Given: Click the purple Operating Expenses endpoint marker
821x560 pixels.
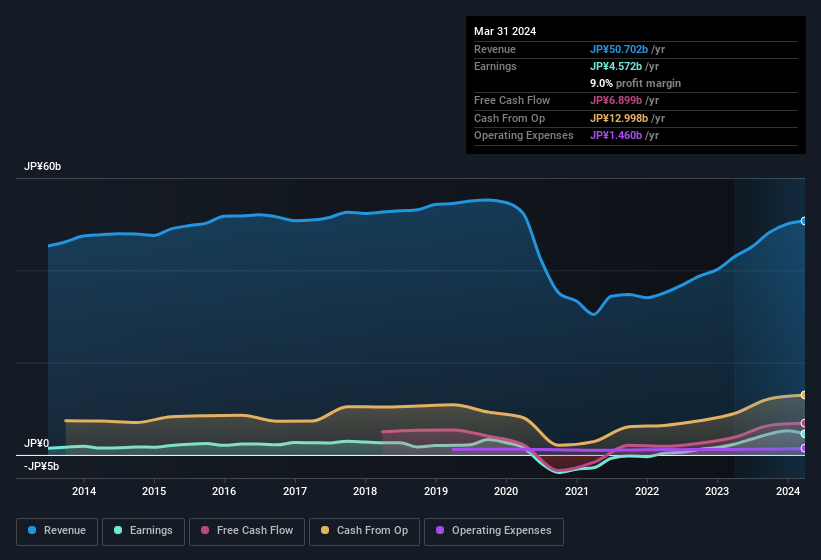Looking at the screenshot, I should 803,448.
